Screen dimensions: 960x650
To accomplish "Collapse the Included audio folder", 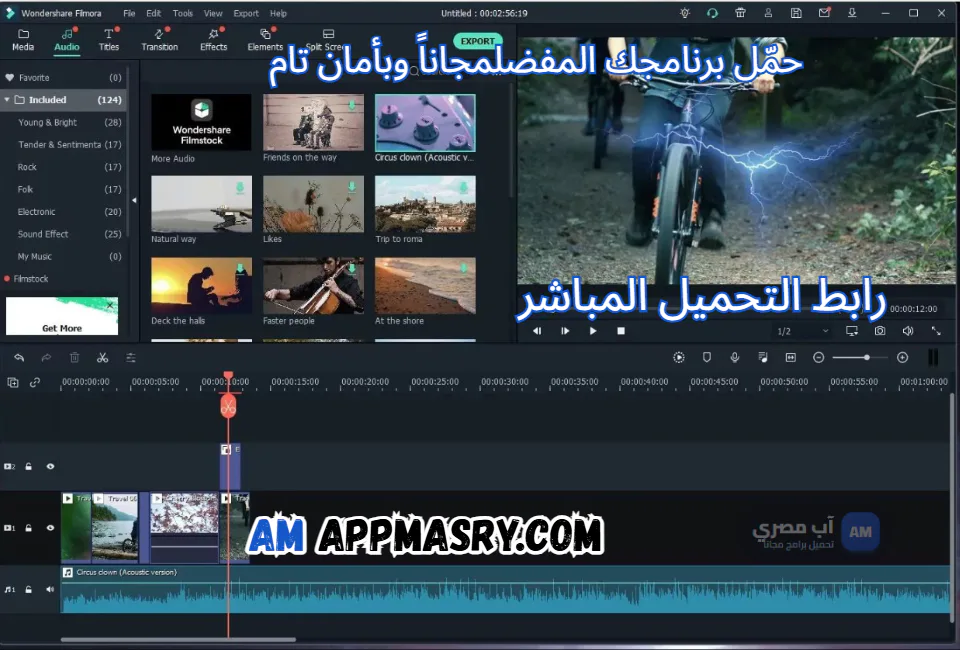I will point(7,100).
